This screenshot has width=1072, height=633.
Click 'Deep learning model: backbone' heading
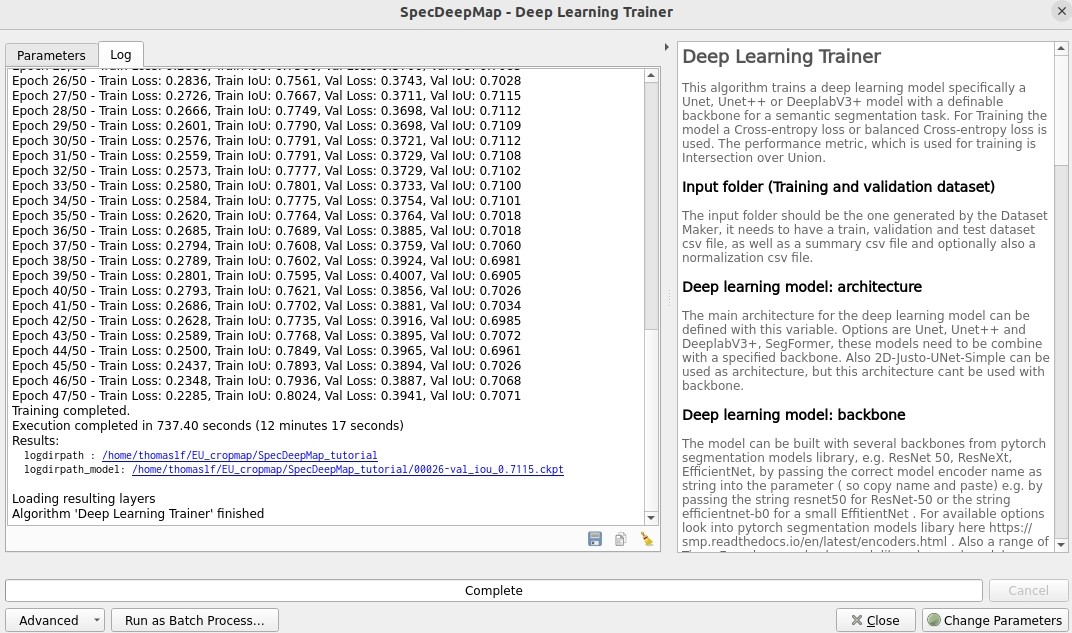pos(794,415)
